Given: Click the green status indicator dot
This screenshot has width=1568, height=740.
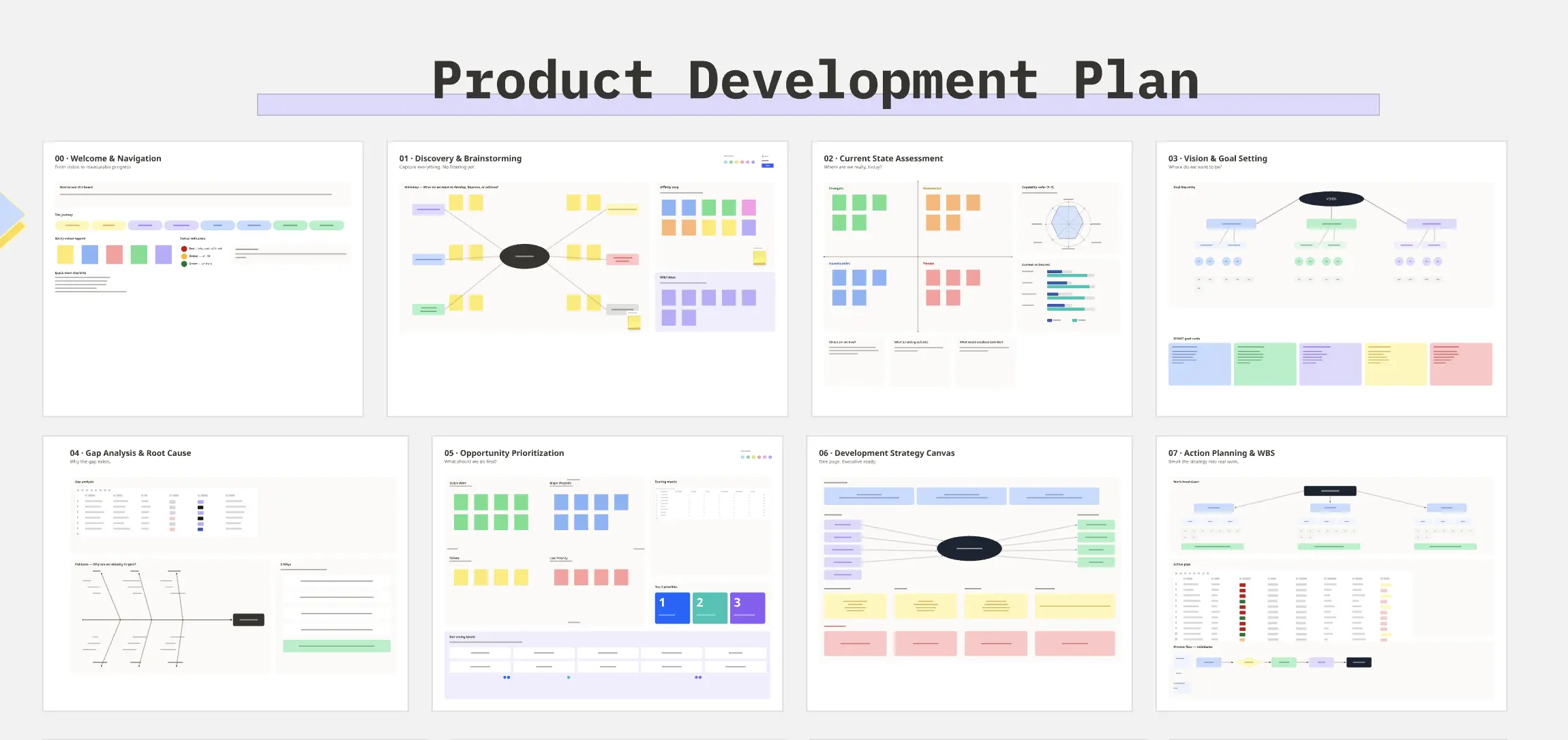Looking at the screenshot, I should point(184,264).
